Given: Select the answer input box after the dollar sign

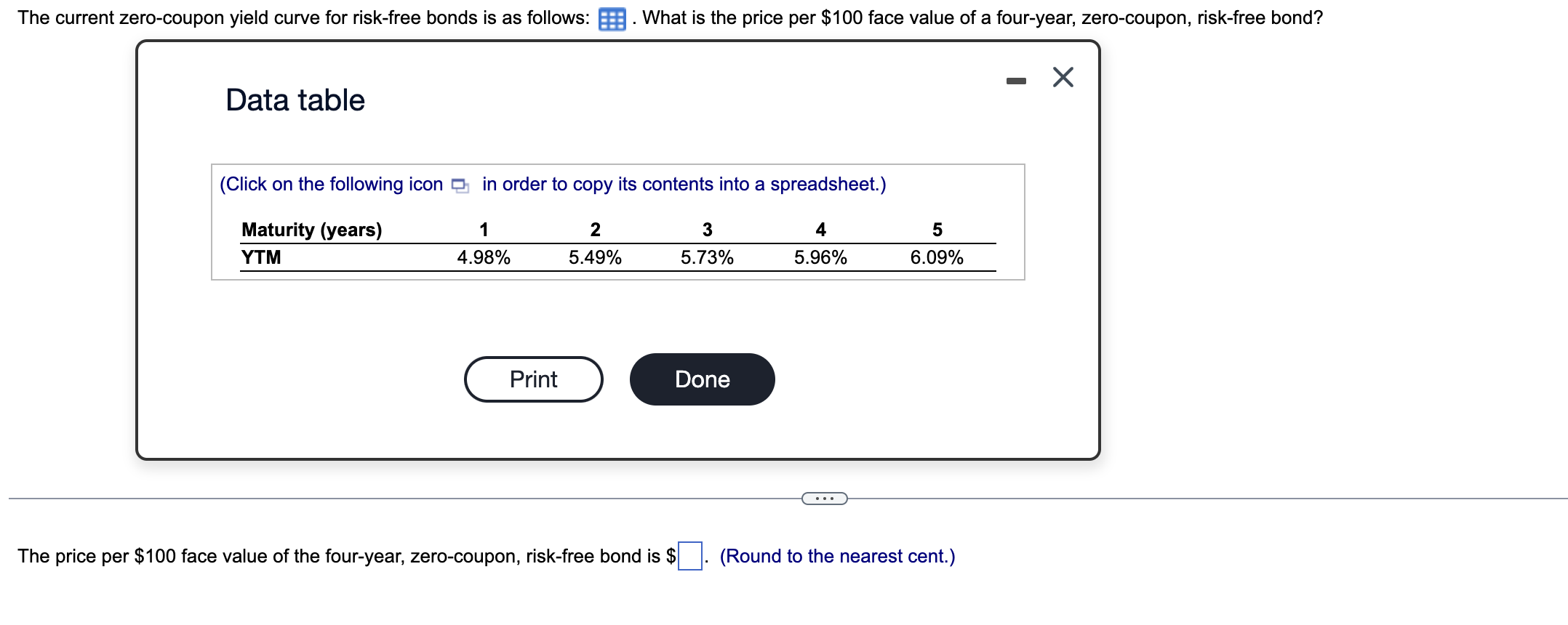Looking at the screenshot, I should pyautogui.click(x=689, y=556).
